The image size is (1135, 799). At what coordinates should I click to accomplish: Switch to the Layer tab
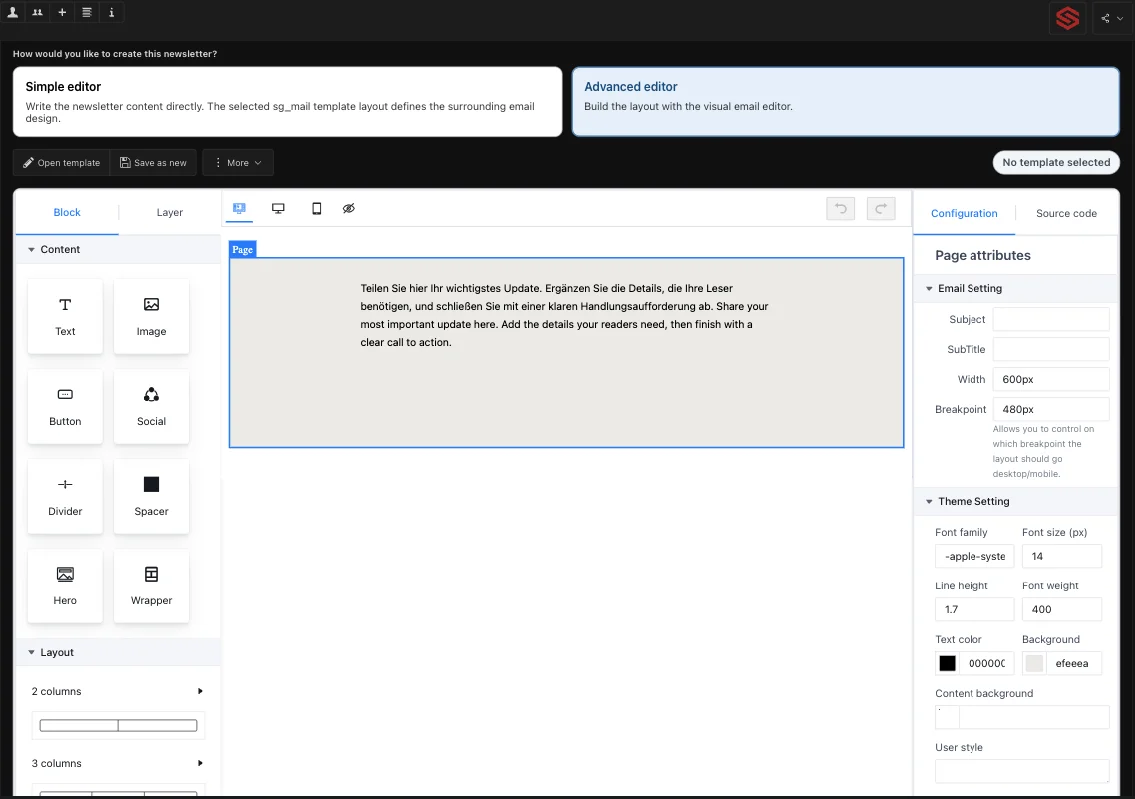[169, 212]
